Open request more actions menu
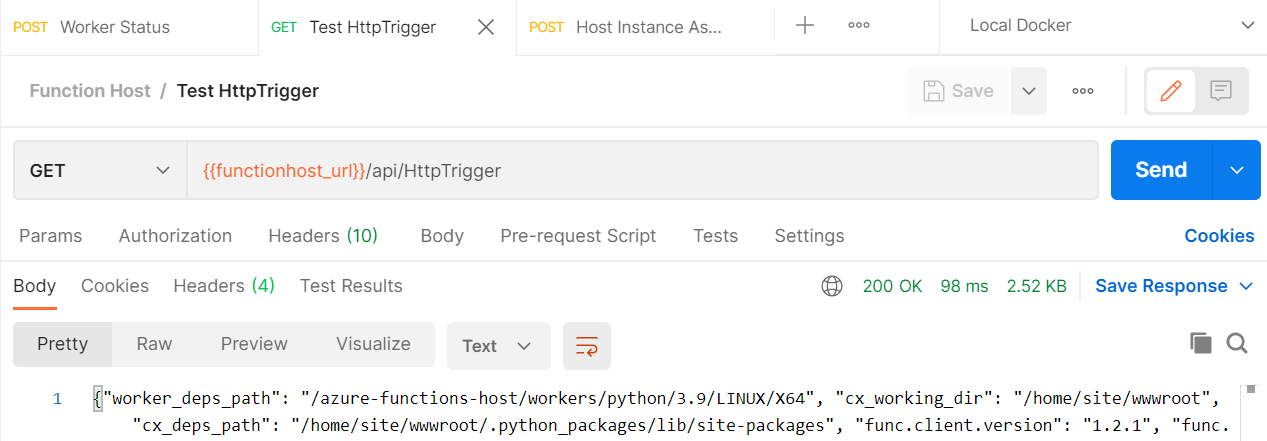 [x=1082, y=91]
